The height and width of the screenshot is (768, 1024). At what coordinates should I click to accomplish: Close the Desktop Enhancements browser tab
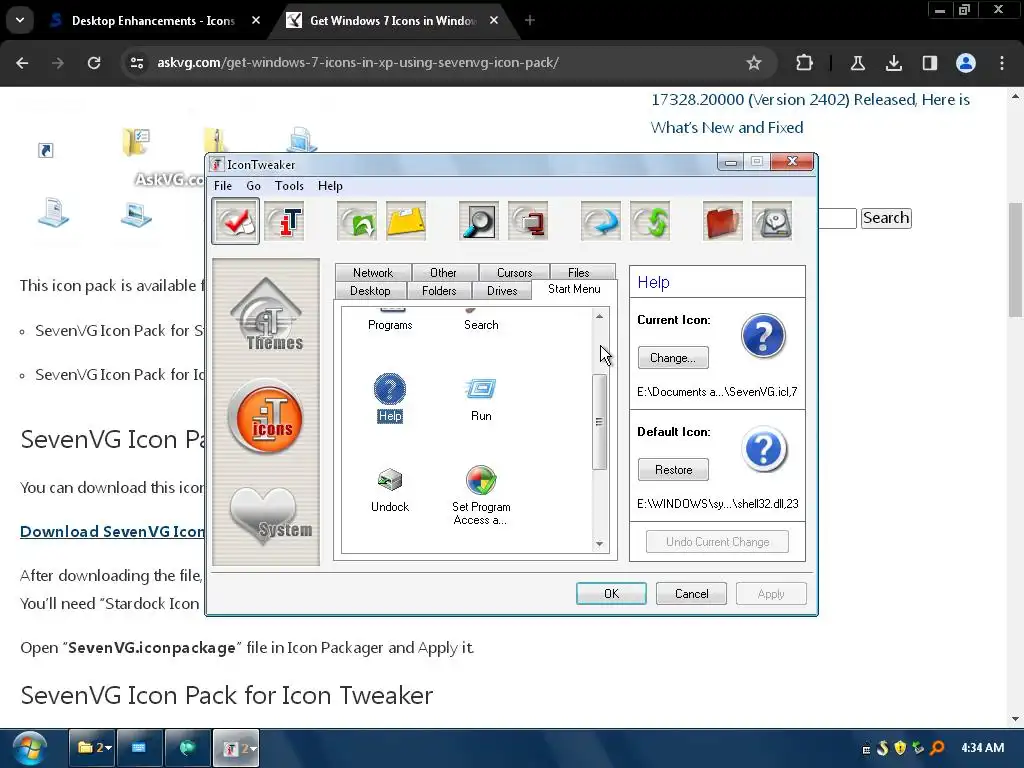(256, 20)
